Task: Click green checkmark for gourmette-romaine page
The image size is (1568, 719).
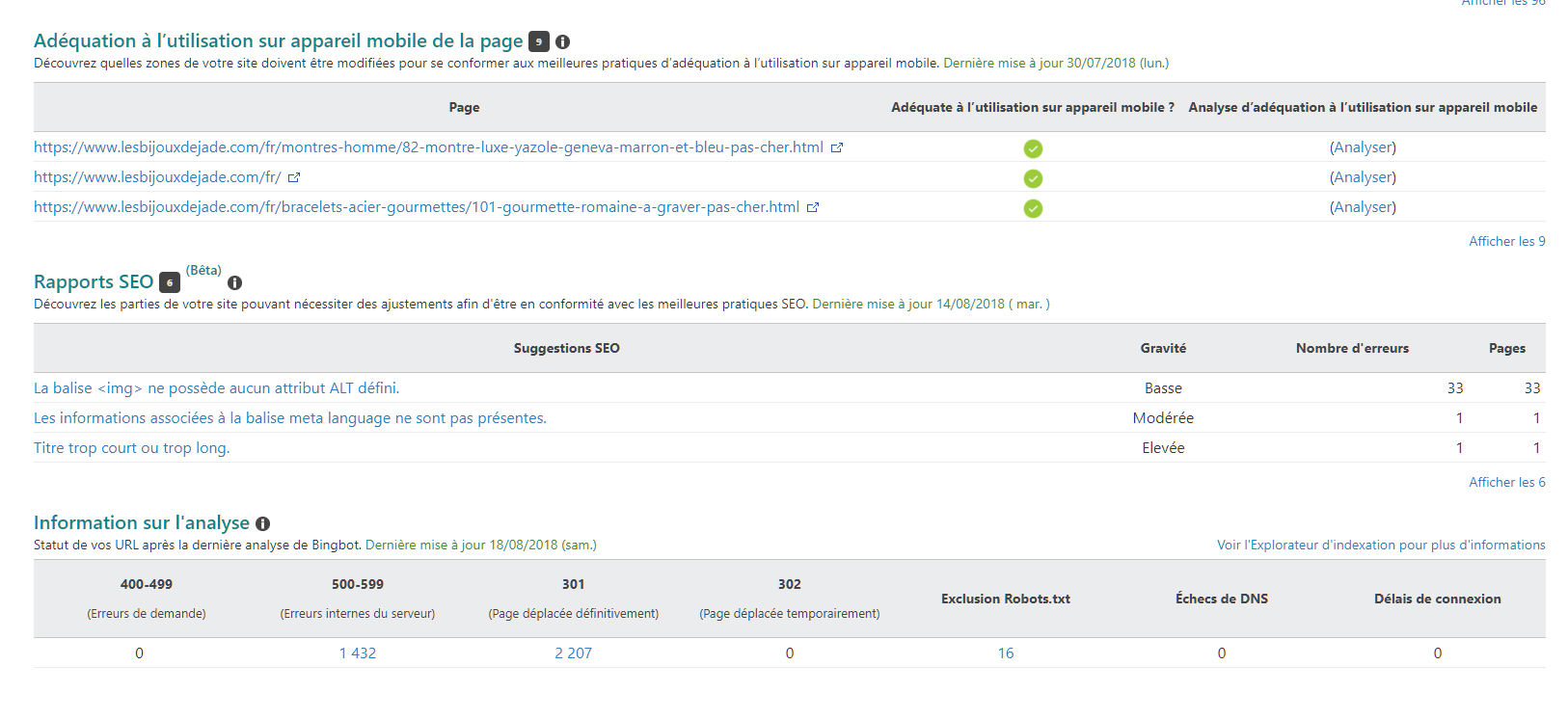Action: (x=1033, y=208)
